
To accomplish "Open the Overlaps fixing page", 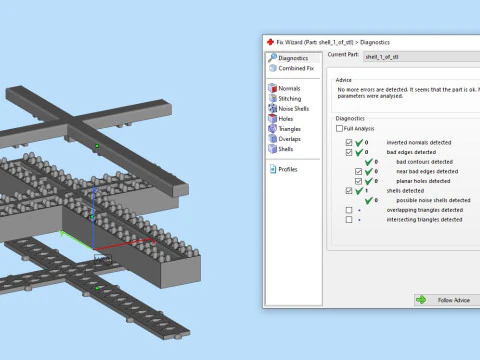I will tap(289, 139).
